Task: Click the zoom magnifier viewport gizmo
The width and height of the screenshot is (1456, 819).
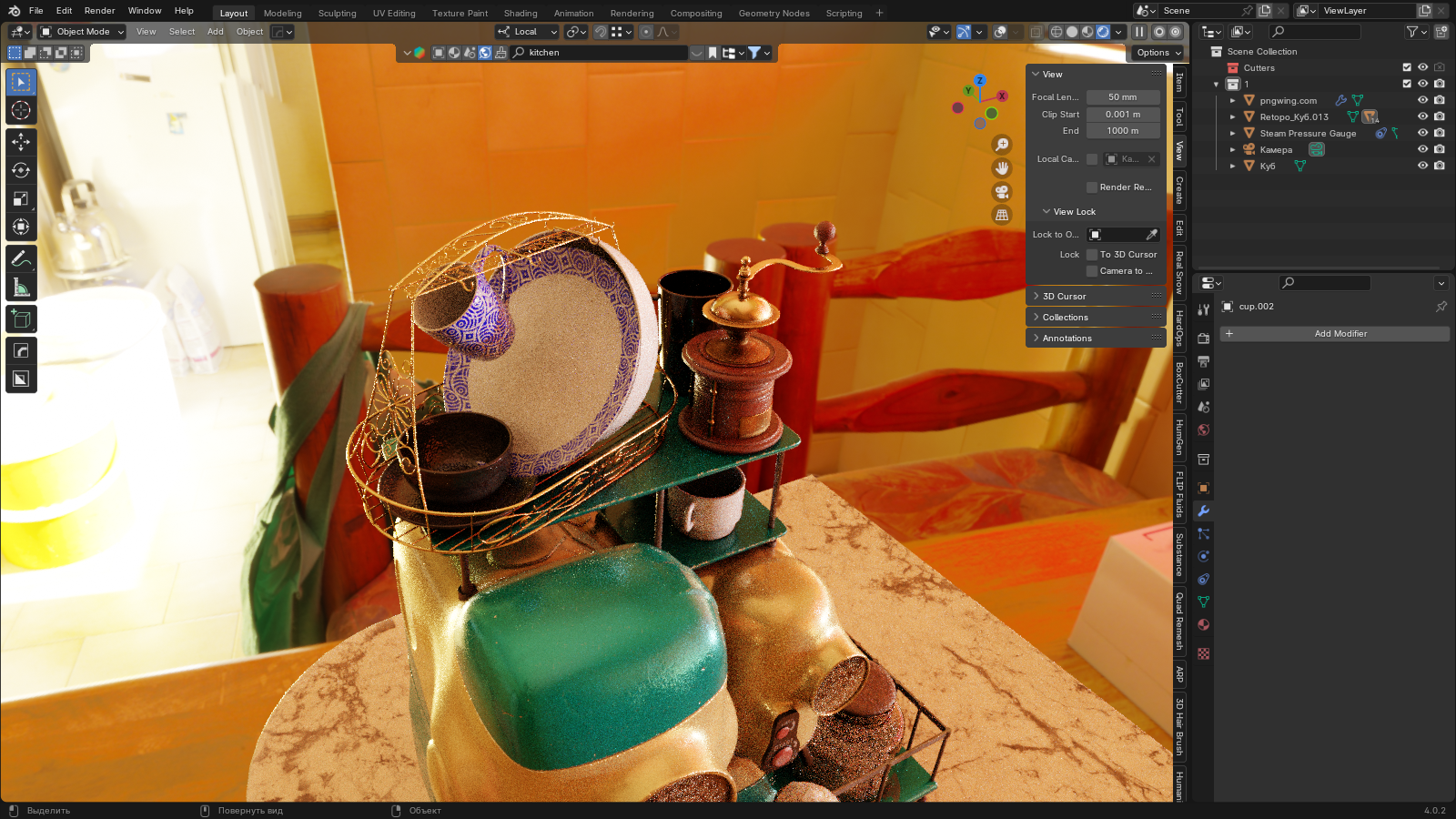Action: pyautogui.click(x=1002, y=145)
